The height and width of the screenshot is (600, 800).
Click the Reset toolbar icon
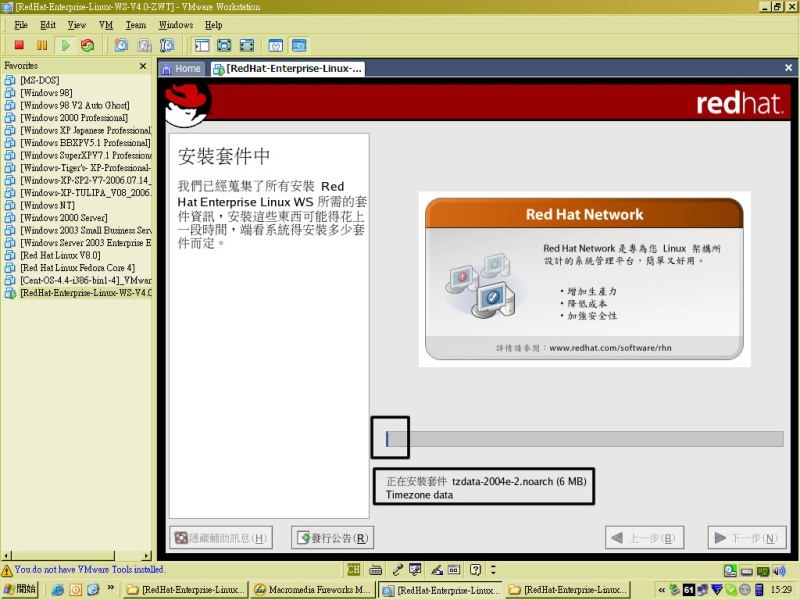(88, 45)
